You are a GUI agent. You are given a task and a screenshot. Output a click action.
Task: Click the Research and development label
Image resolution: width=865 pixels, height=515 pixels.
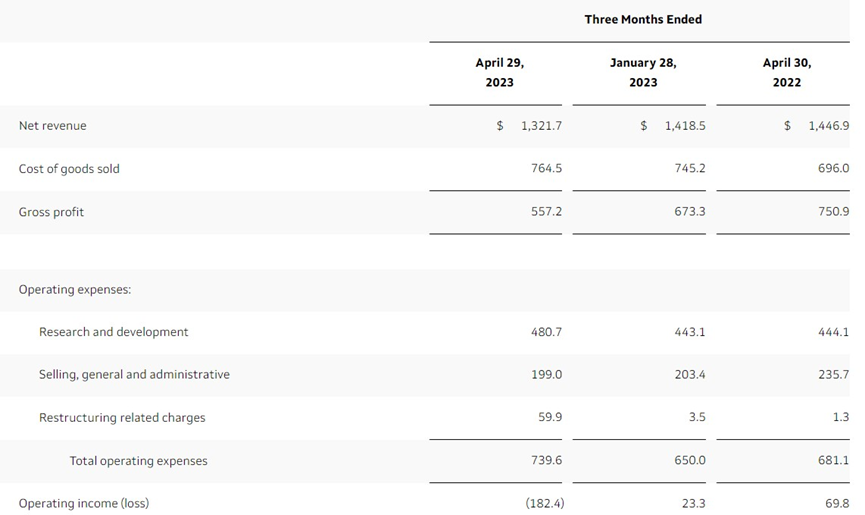(x=114, y=332)
